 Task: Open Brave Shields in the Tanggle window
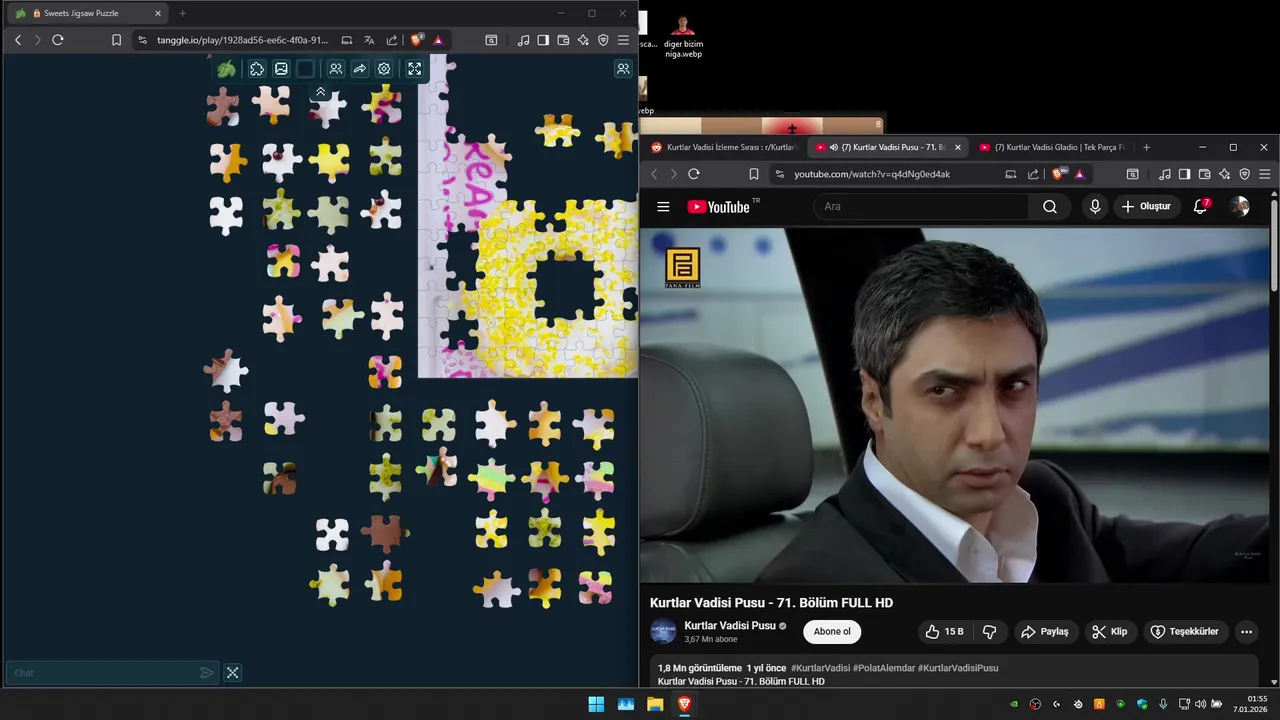417,40
